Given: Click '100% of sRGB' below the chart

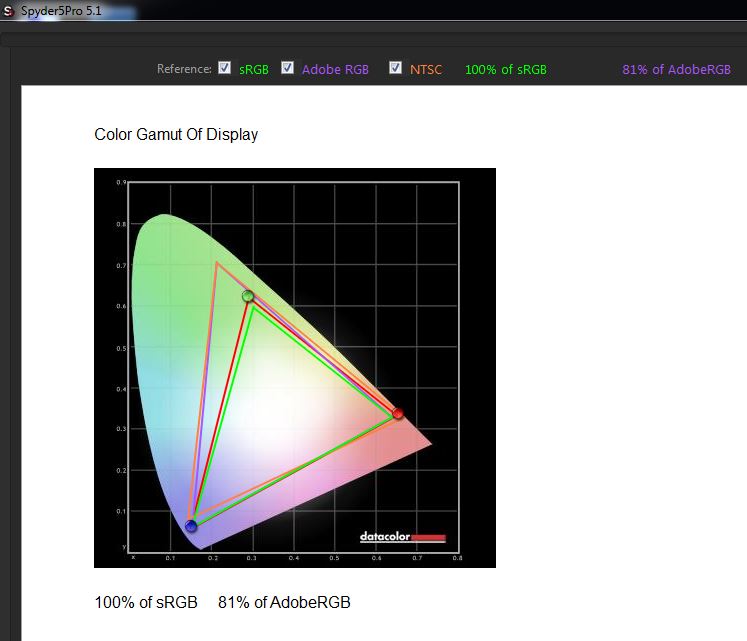Looking at the screenshot, I should click(x=146, y=602).
